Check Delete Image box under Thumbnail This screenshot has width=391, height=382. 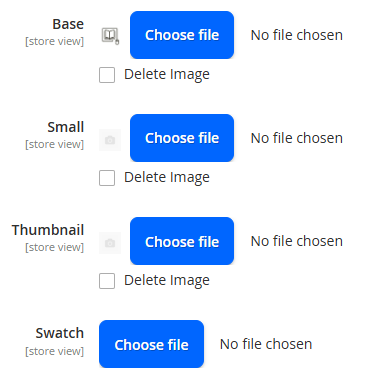pos(107,281)
